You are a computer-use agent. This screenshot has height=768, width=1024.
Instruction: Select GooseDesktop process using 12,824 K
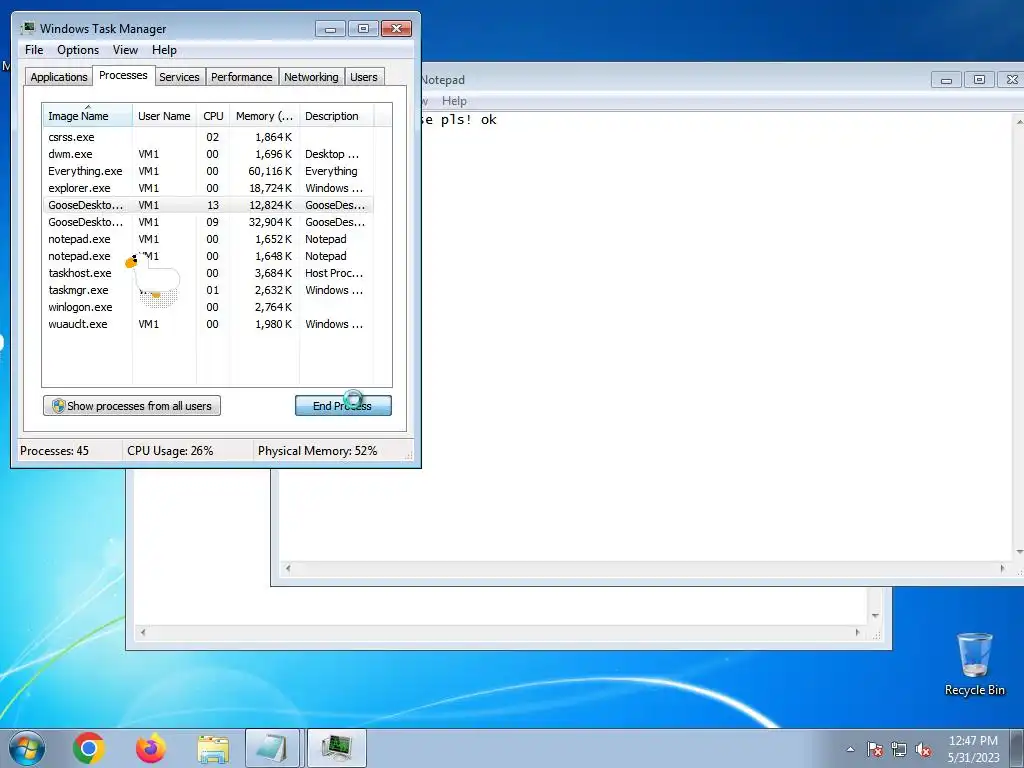208,205
